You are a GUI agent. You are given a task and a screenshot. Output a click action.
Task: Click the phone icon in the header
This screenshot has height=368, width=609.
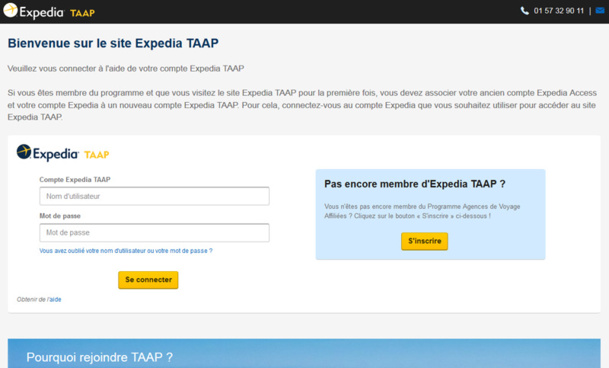524,11
